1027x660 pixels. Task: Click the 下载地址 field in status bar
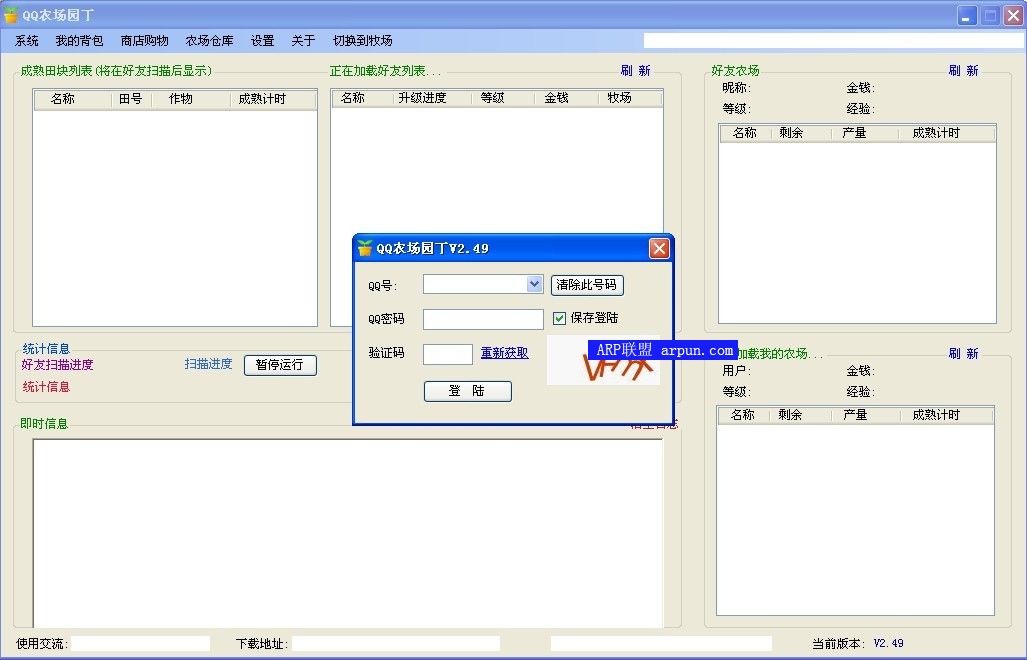[396, 644]
